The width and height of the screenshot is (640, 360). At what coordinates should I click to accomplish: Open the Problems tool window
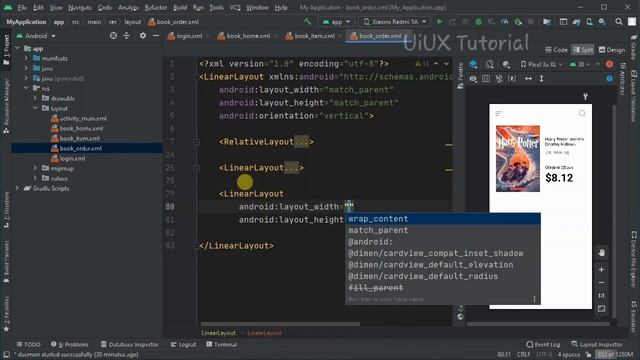pyautogui.click(x=70, y=344)
